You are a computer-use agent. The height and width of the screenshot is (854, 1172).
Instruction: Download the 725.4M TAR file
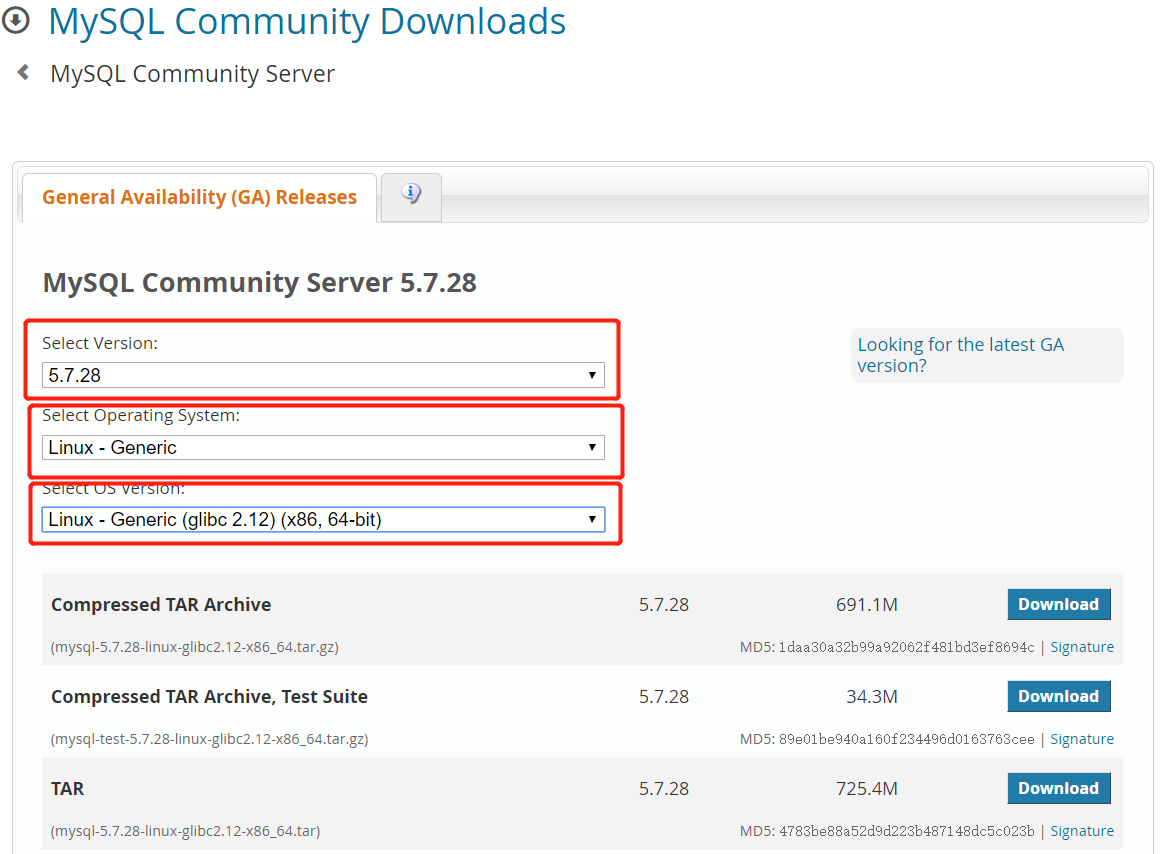pyautogui.click(x=1058, y=788)
